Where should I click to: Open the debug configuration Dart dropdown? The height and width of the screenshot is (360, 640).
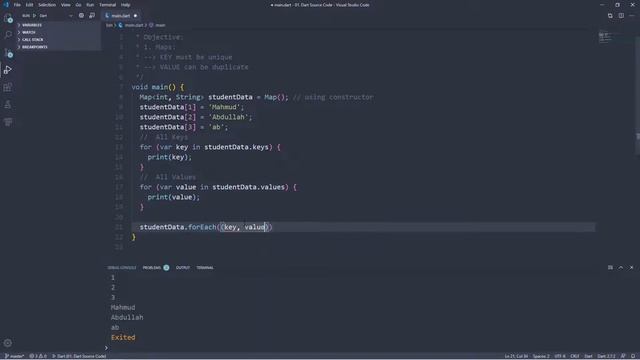[56, 16]
